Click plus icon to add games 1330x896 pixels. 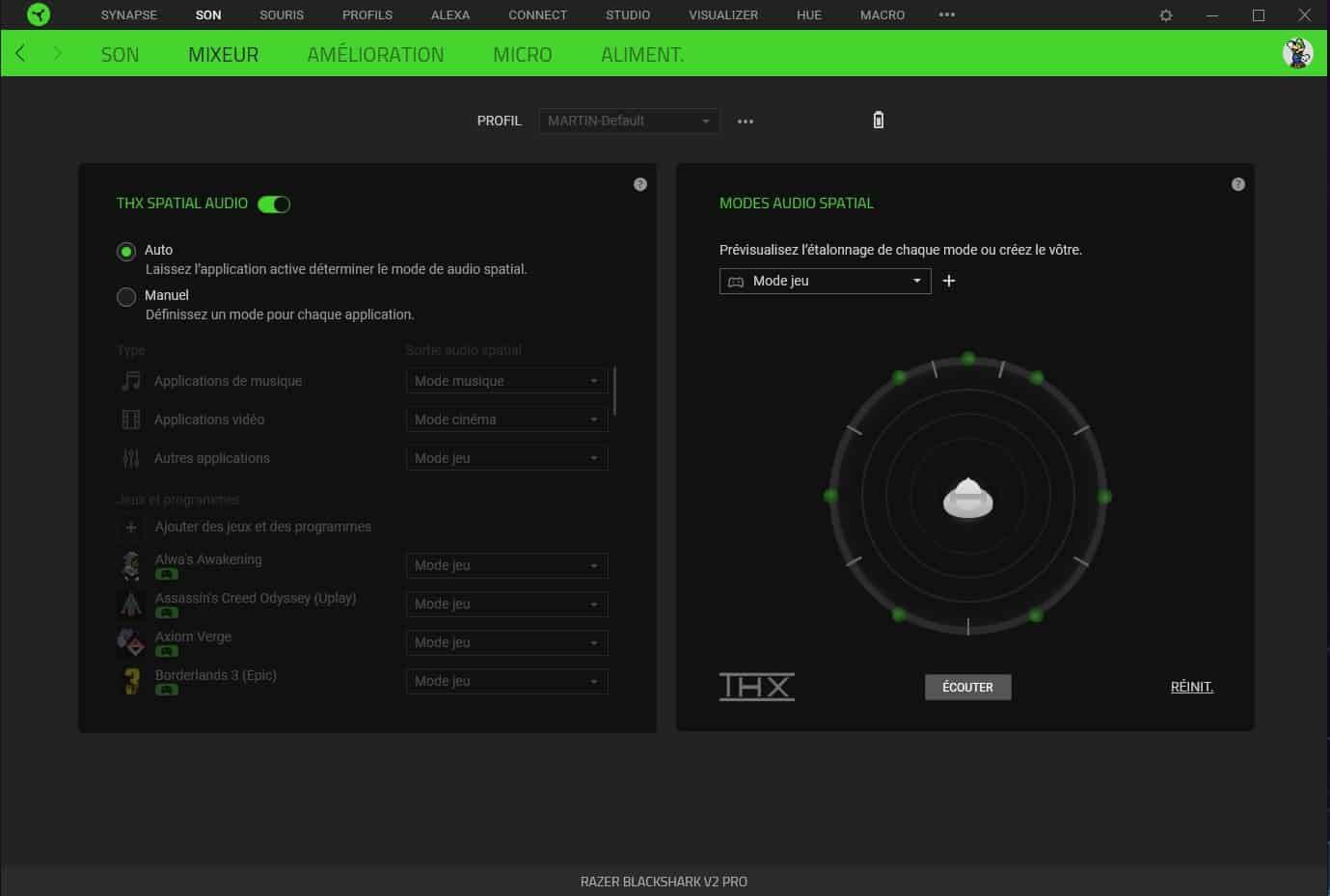[131, 528]
